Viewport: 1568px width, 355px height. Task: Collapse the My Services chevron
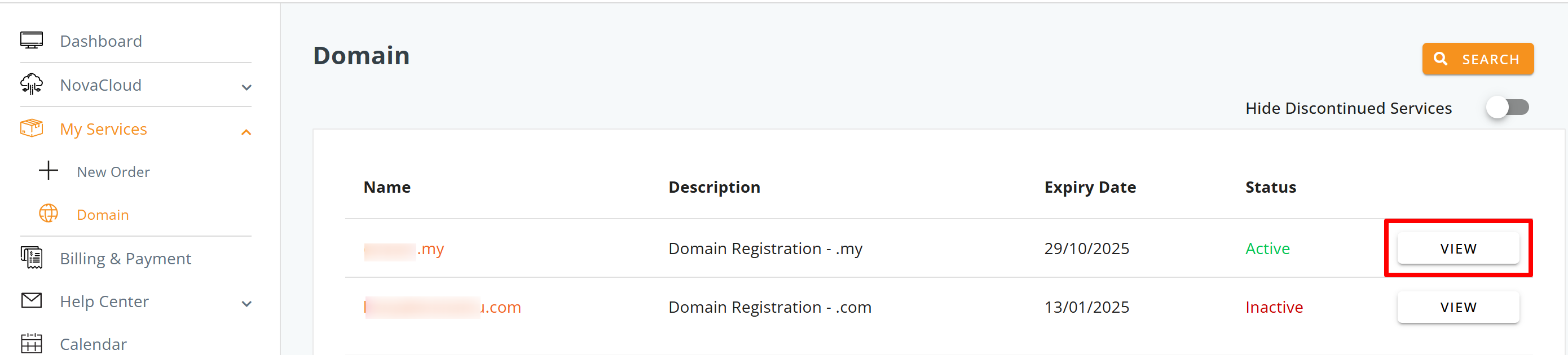coord(246,131)
